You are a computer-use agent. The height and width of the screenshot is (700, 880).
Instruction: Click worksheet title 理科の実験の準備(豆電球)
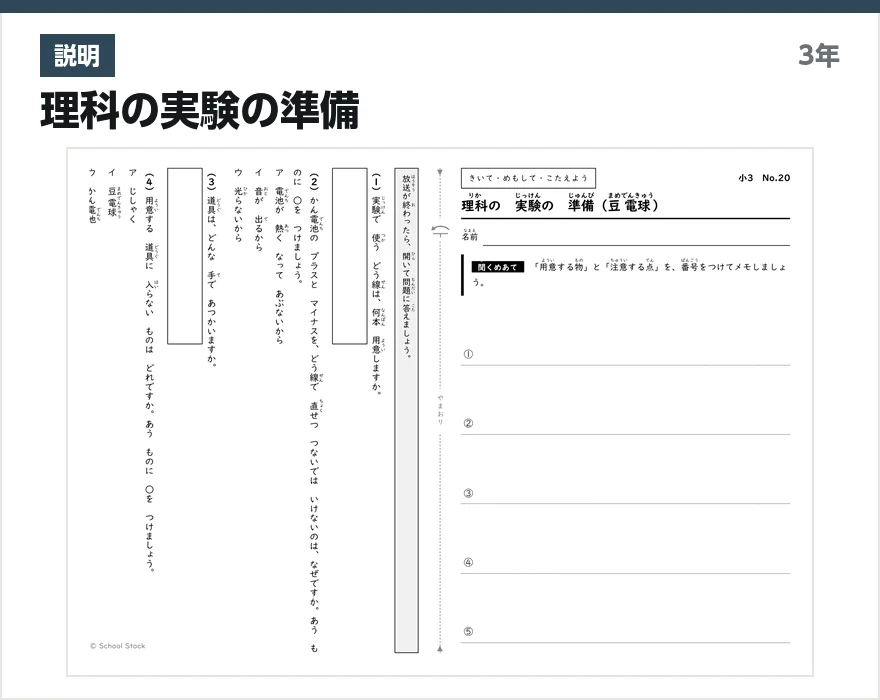[x=560, y=203]
